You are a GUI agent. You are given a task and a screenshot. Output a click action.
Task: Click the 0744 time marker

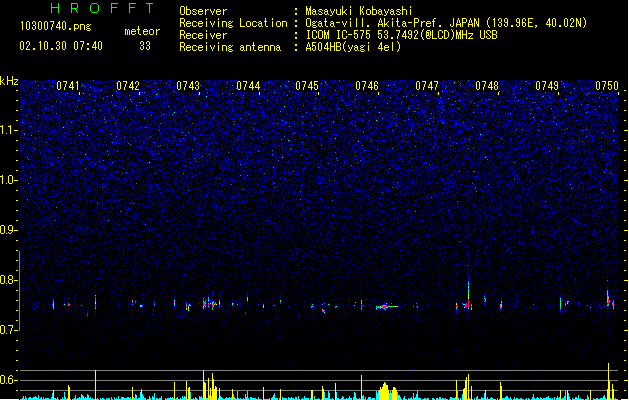tap(248, 86)
